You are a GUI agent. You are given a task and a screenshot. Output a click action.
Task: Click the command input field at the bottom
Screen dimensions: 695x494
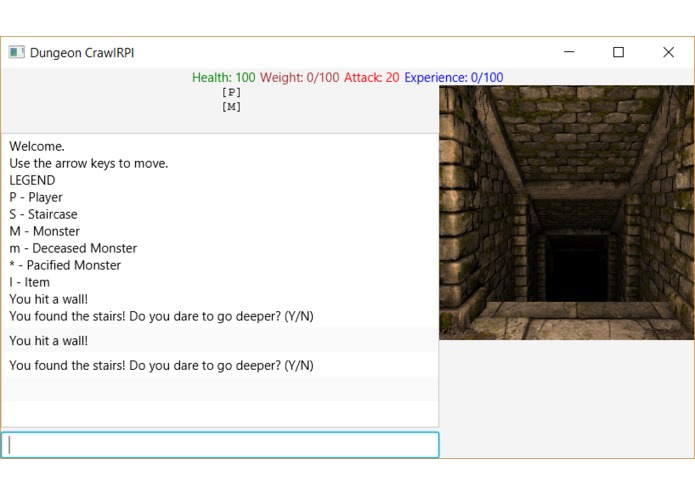pyautogui.click(x=220, y=445)
